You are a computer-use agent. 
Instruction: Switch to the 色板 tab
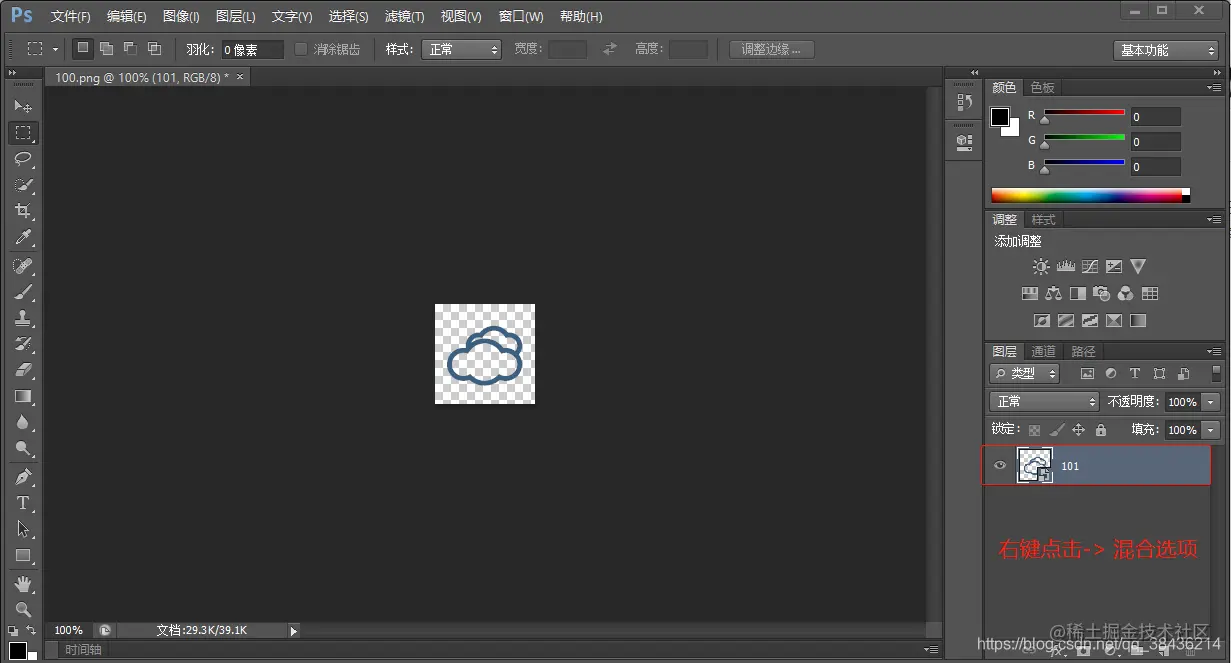pos(1042,87)
